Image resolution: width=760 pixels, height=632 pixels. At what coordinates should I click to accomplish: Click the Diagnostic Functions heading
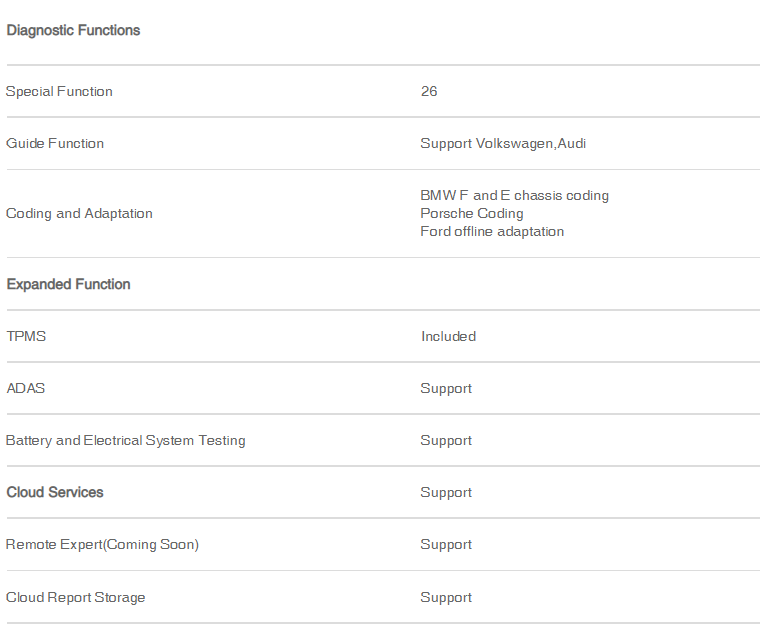(73, 31)
